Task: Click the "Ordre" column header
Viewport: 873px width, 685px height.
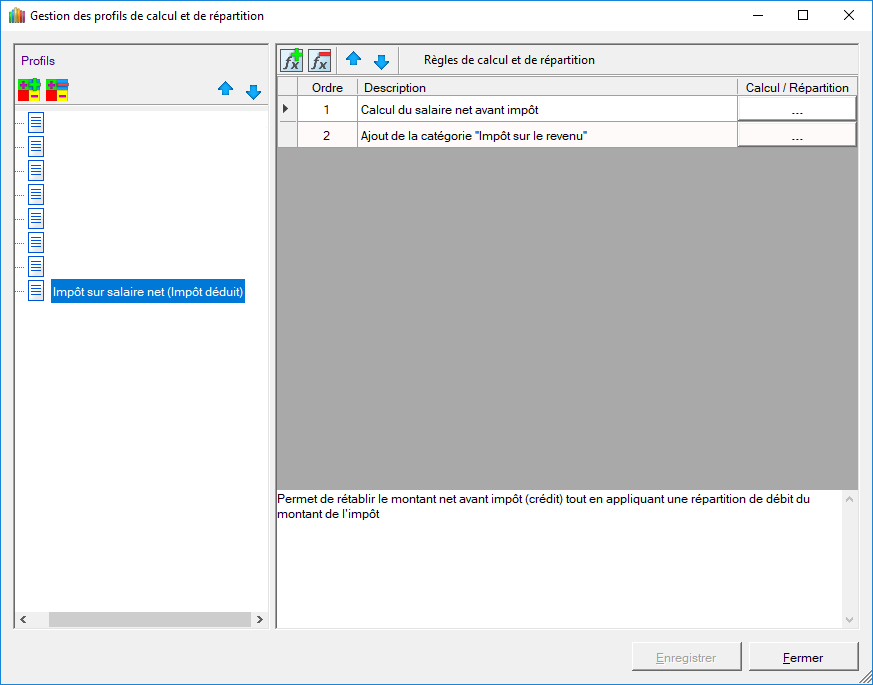Action: click(327, 88)
